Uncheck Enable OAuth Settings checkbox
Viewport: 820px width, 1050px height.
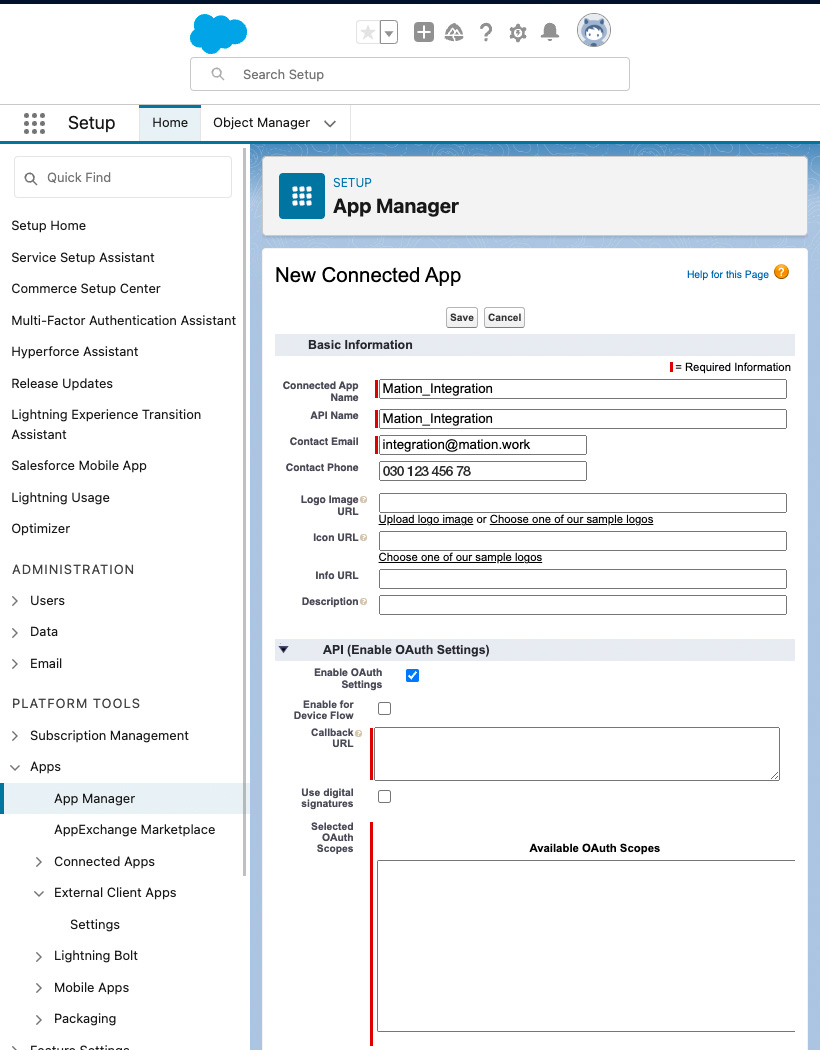click(x=412, y=676)
